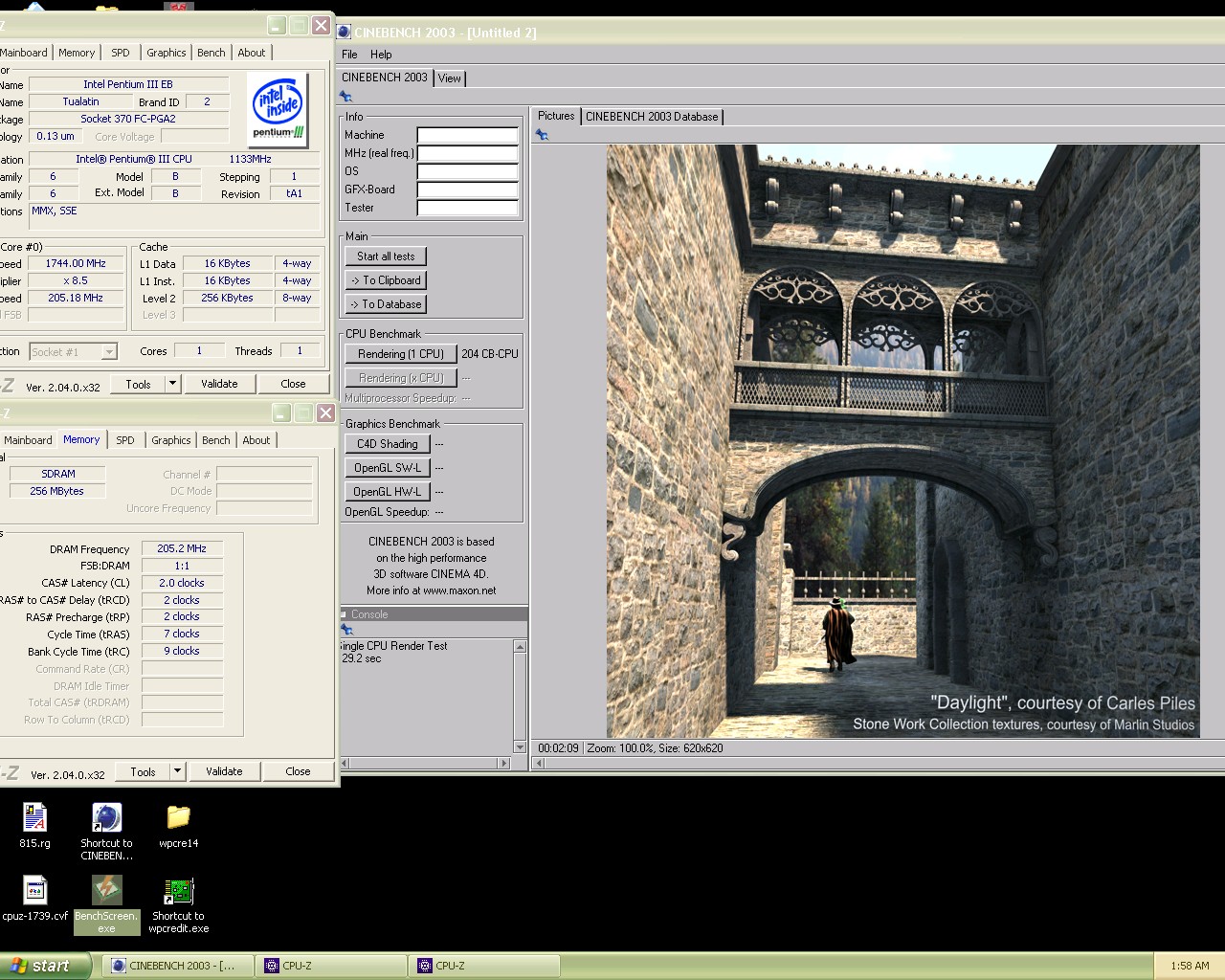Expand Tools dropdown arrow in lower CPU-Z window
This screenshot has height=980, width=1225.
[177, 771]
